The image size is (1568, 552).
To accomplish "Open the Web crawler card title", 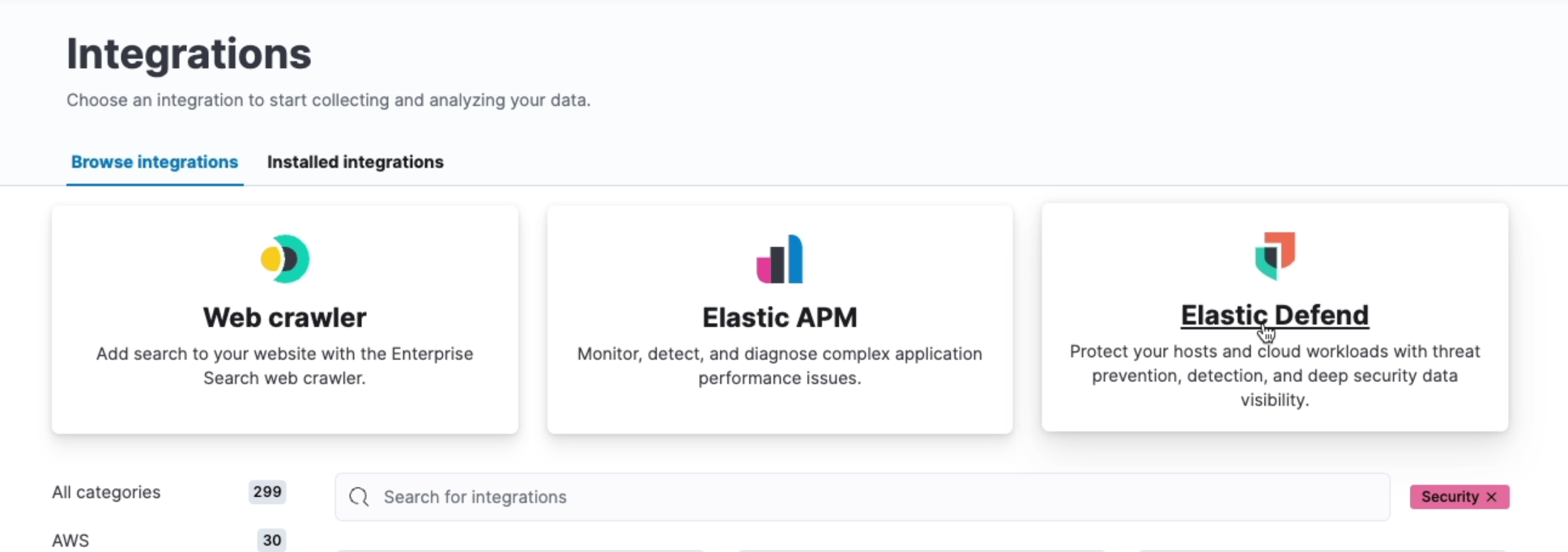I will point(285,317).
